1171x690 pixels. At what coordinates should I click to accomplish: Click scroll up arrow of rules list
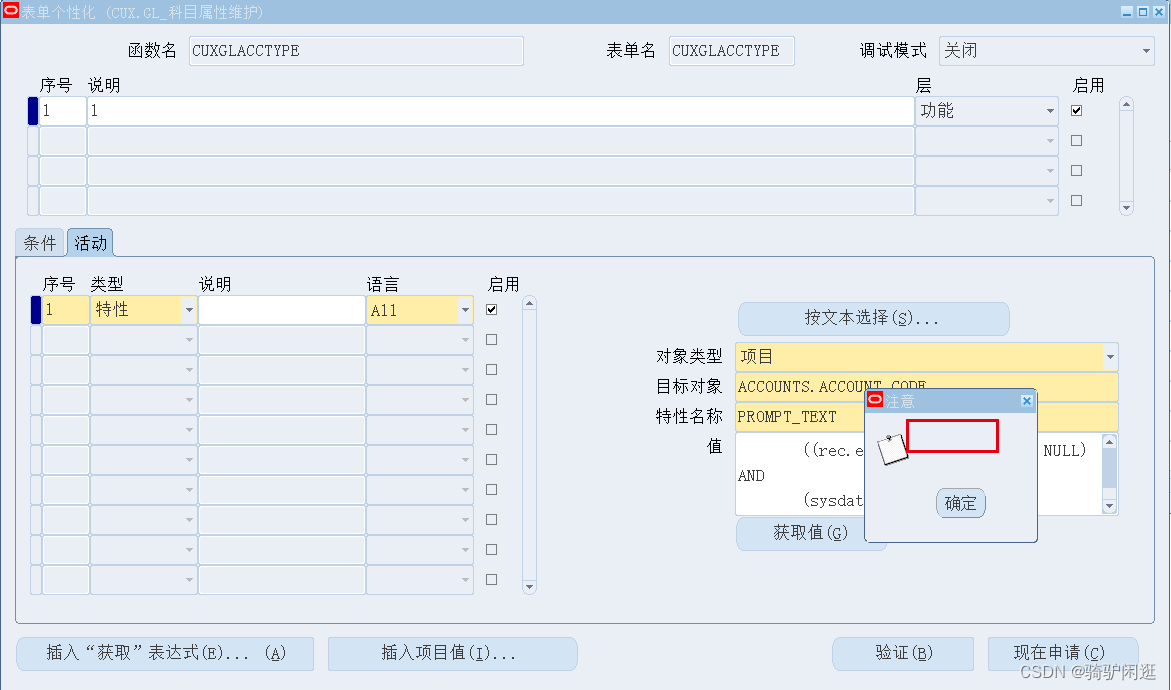pyautogui.click(x=1126, y=105)
